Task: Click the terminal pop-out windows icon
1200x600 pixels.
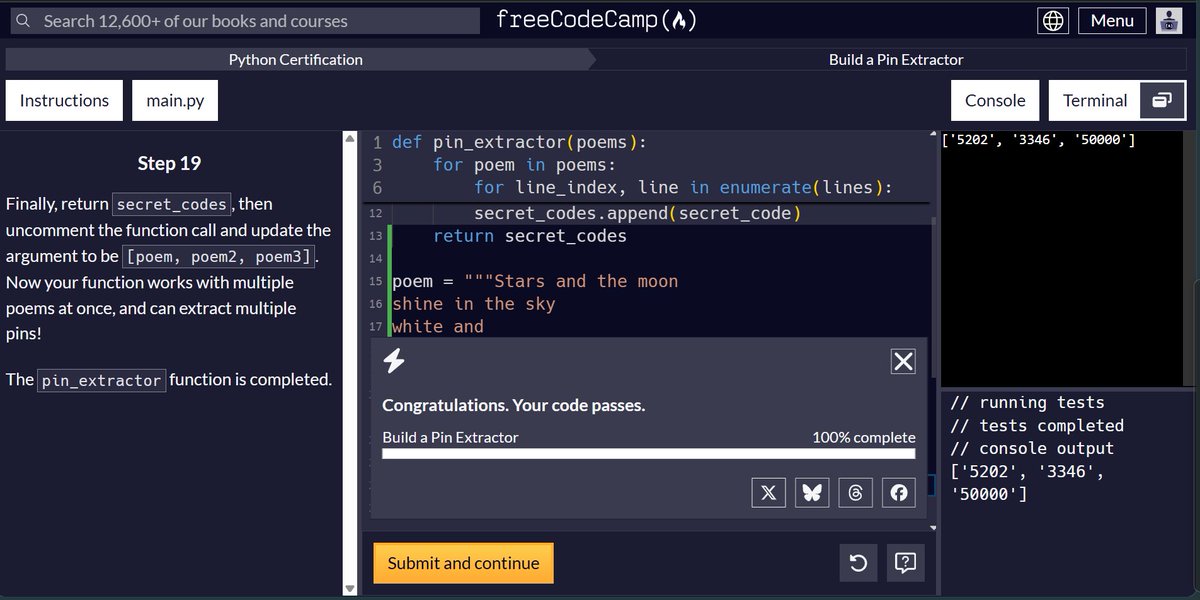Action: (x=1161, y=101)
